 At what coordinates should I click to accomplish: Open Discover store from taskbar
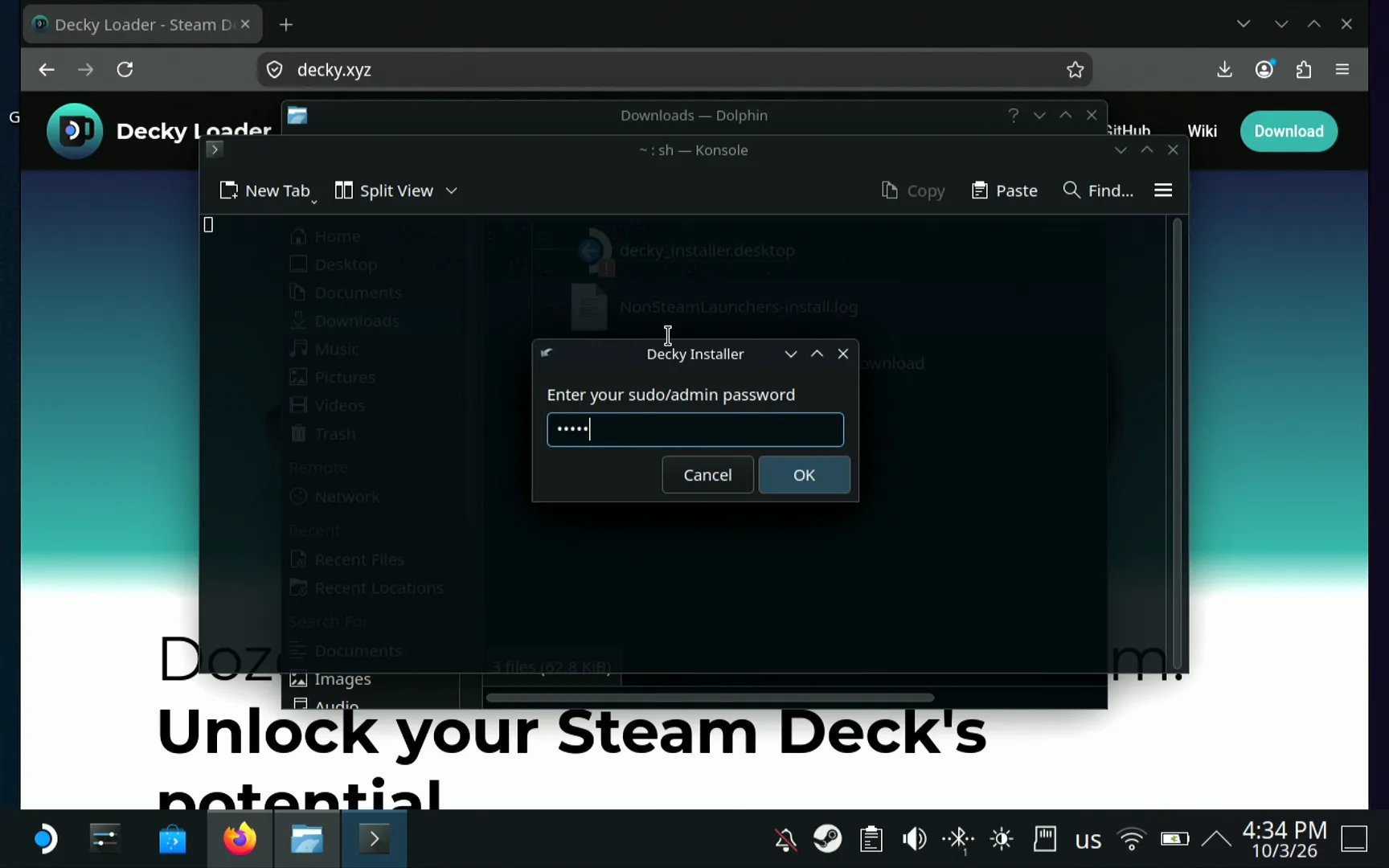coord(172,839)
